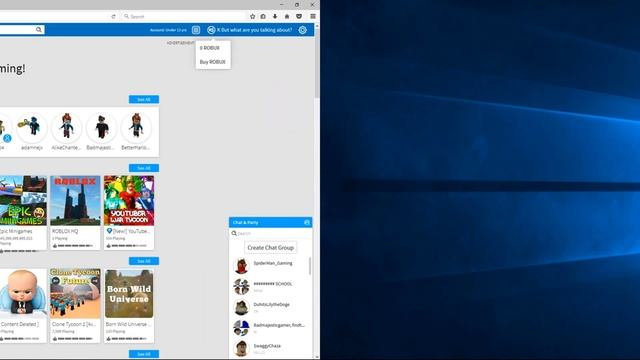Click the Robux icon in the header

(x=211, y=30)
